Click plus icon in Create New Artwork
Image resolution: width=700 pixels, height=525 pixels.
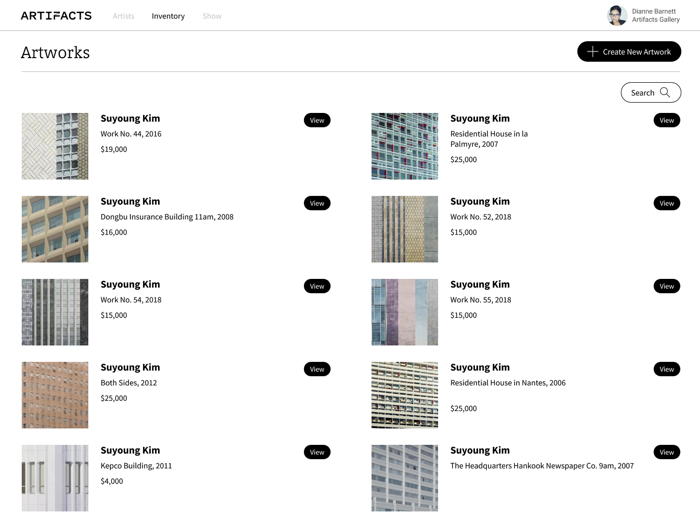[x=592, y=52]
